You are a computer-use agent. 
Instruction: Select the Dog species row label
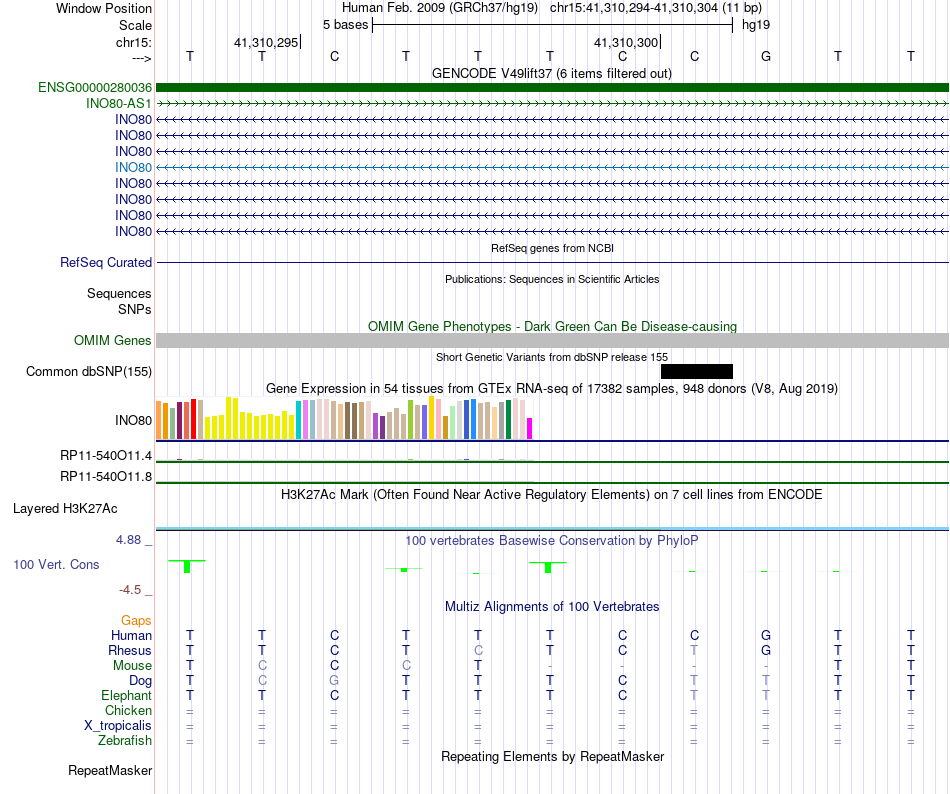[141, 681]
